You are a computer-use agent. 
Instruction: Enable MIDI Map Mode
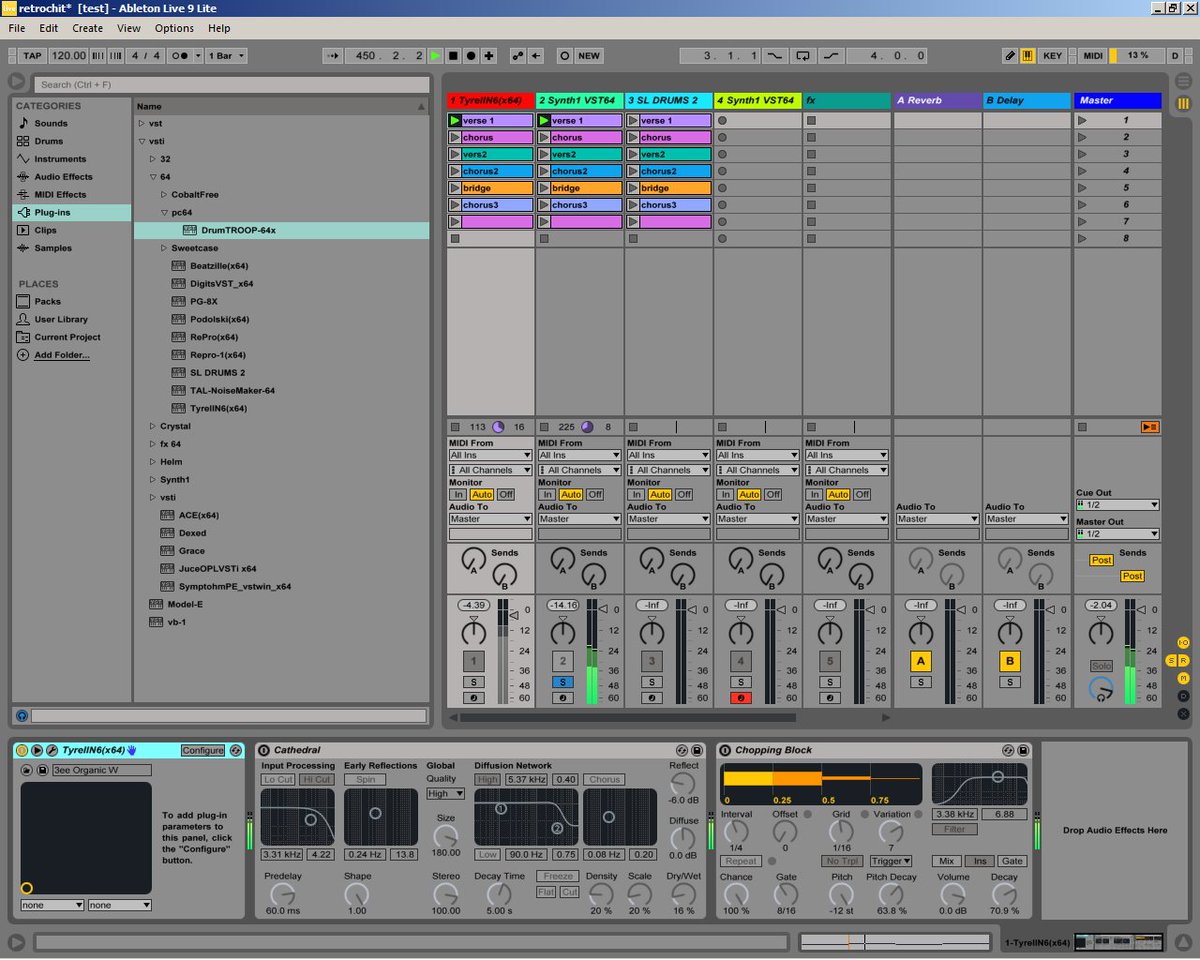(x=1092, y=55)
